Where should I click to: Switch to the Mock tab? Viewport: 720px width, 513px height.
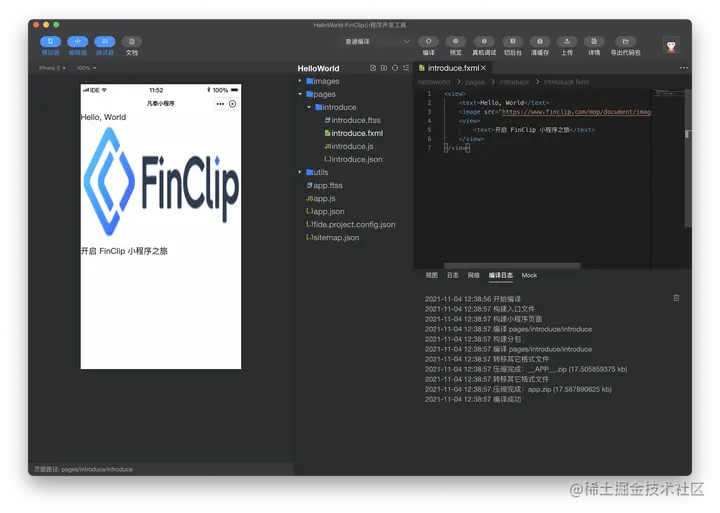click(x=529, y=275)
